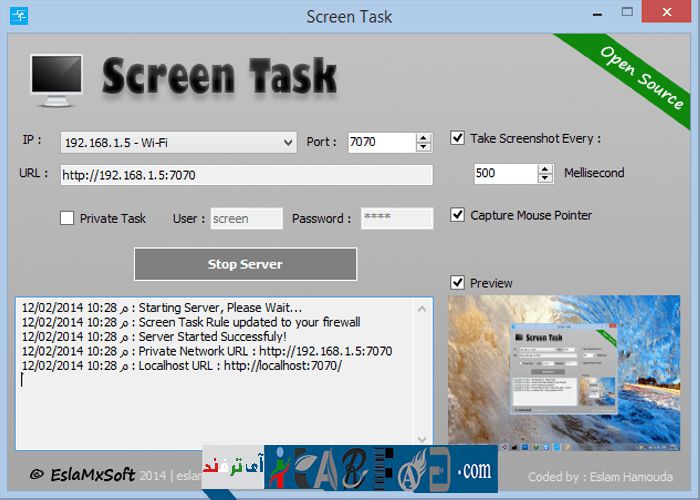
Task: Enable the Private Task checkbox
Action: click(67, 218)
